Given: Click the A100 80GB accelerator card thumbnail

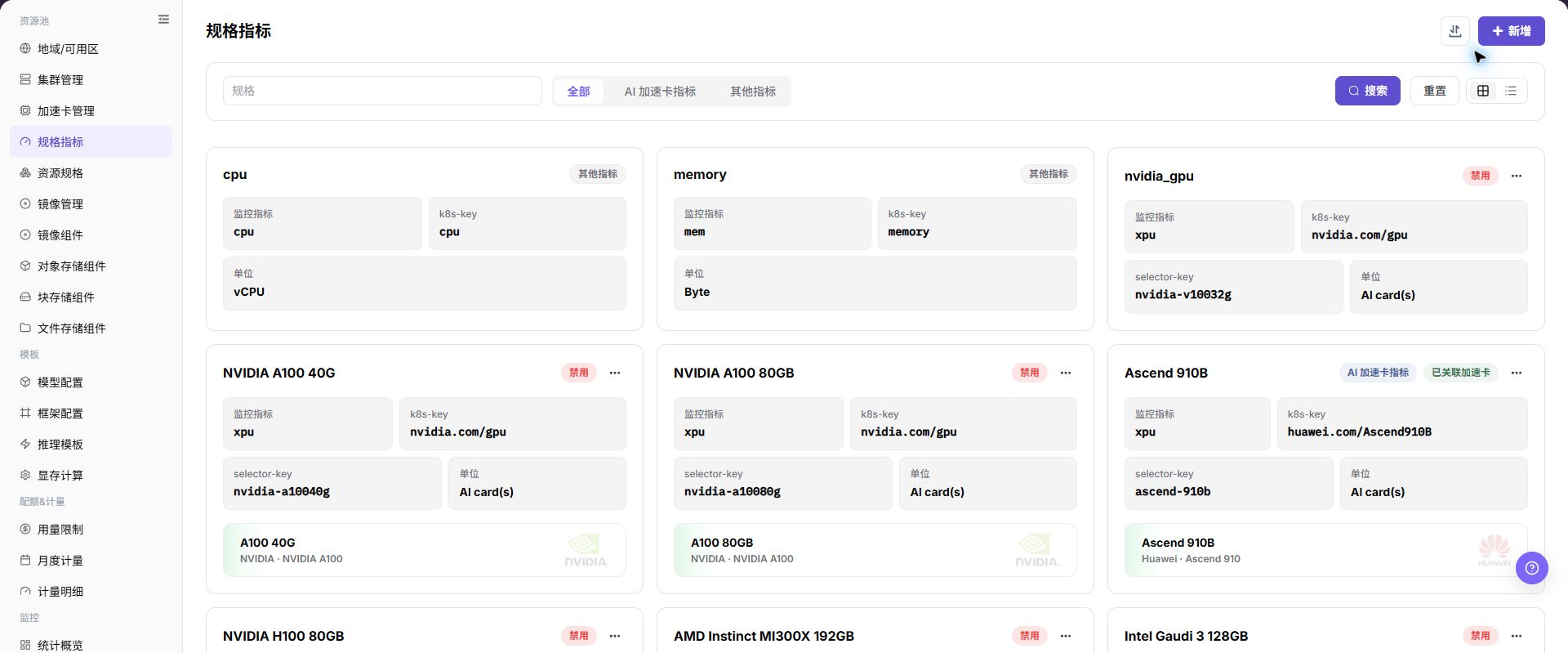Looking at the screenshot, I should pyautogui.click(x=875, y=550).
